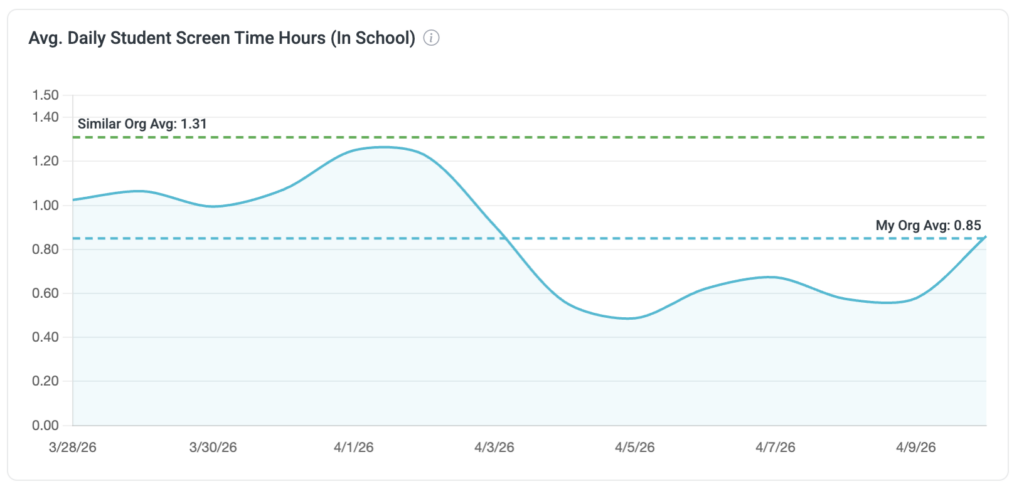Image resolution: width=1024 pixels, height=494 pixels.
Task: Click the 0.60 y-axis label
Action: click(46, 293)
